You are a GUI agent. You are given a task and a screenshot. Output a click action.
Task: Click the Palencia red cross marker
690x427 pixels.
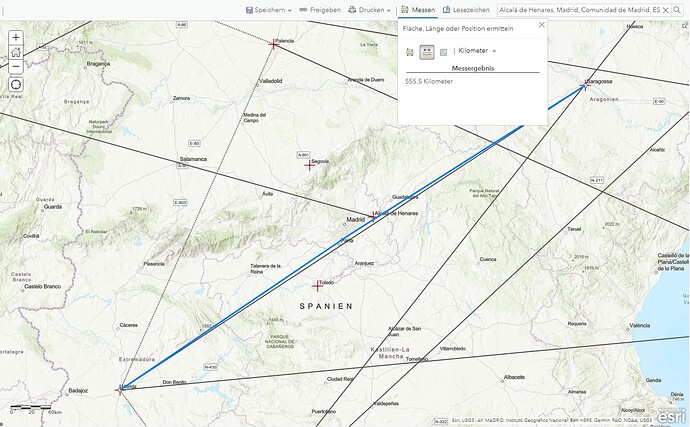(x=274, y=44)
